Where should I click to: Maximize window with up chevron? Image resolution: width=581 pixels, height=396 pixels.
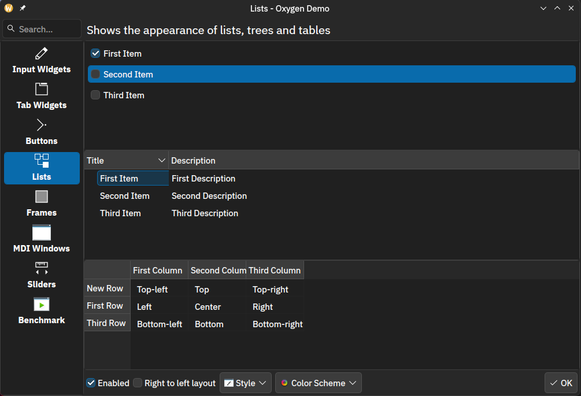click(557, 8)
